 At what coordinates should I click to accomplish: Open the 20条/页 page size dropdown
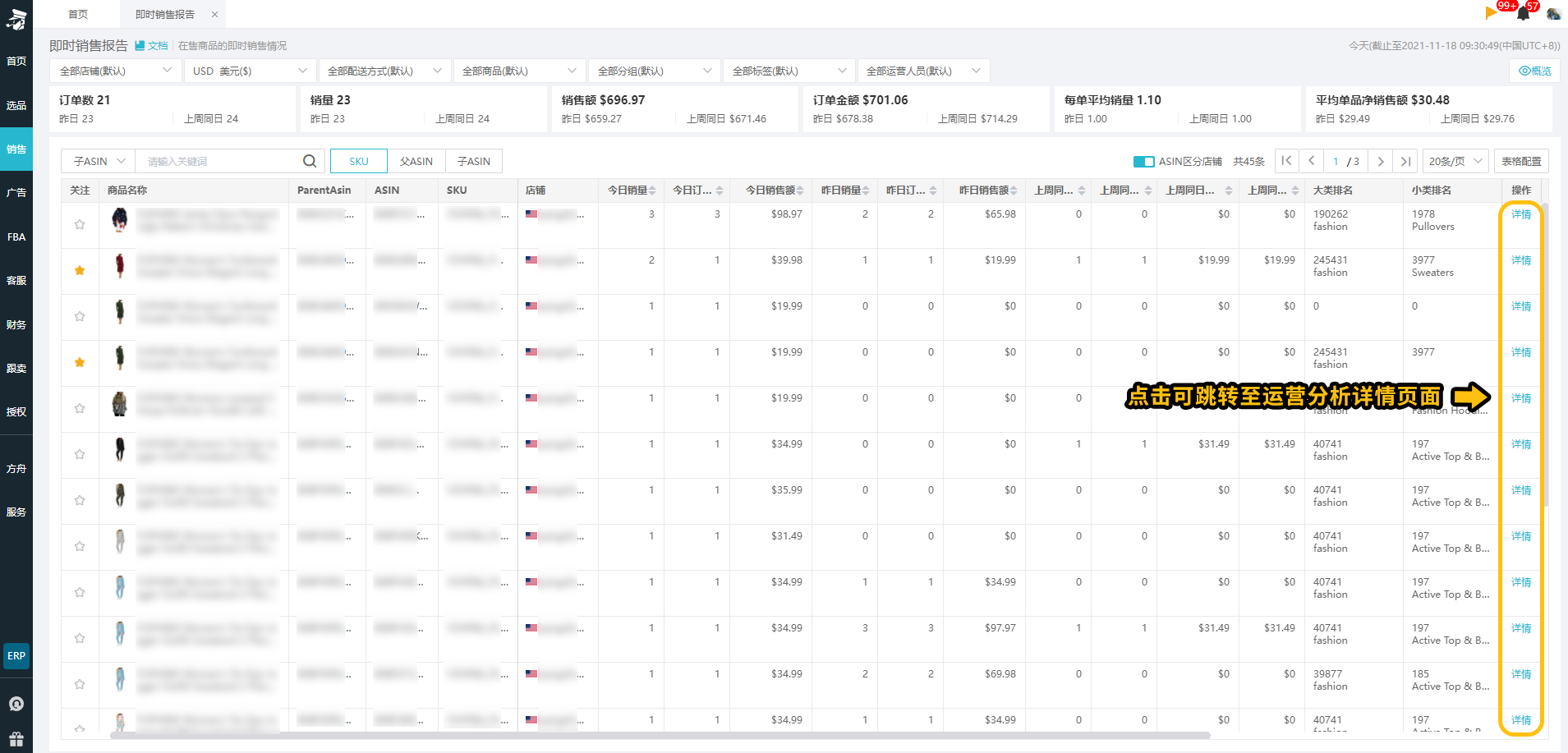pyautogui.click(x=1455, y=161)
